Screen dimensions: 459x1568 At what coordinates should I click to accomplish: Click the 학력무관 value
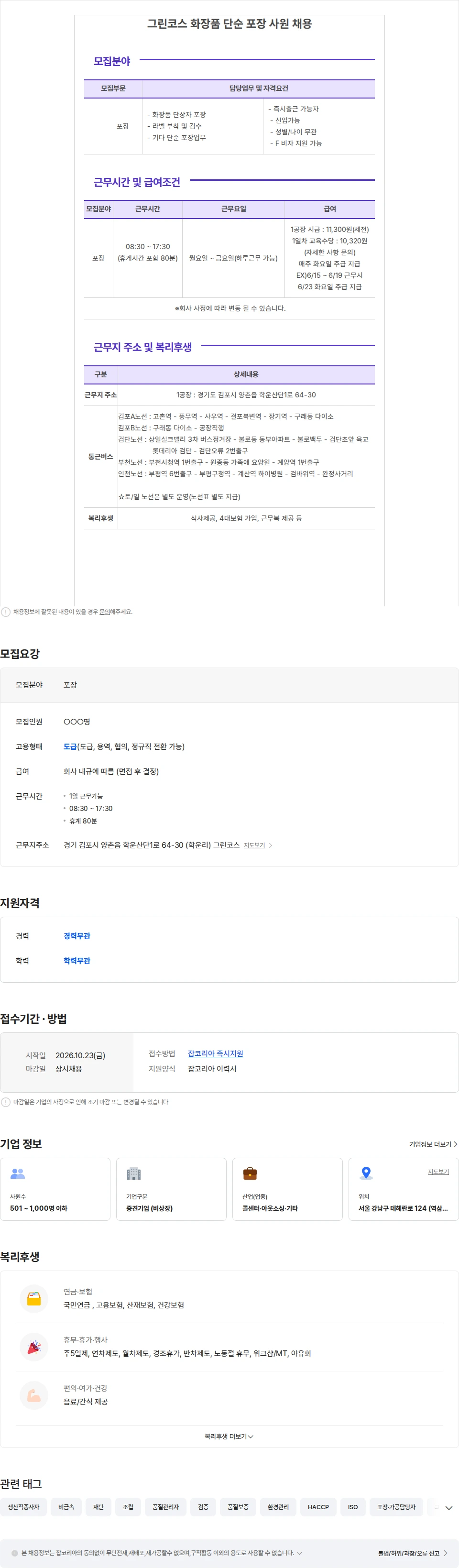coord(76,961)
